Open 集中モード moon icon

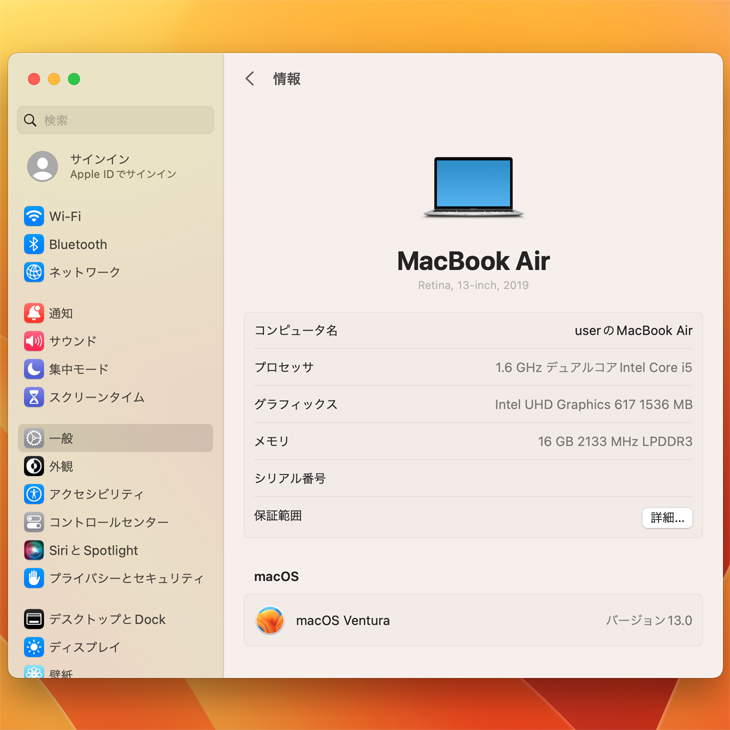click(34, 369)
